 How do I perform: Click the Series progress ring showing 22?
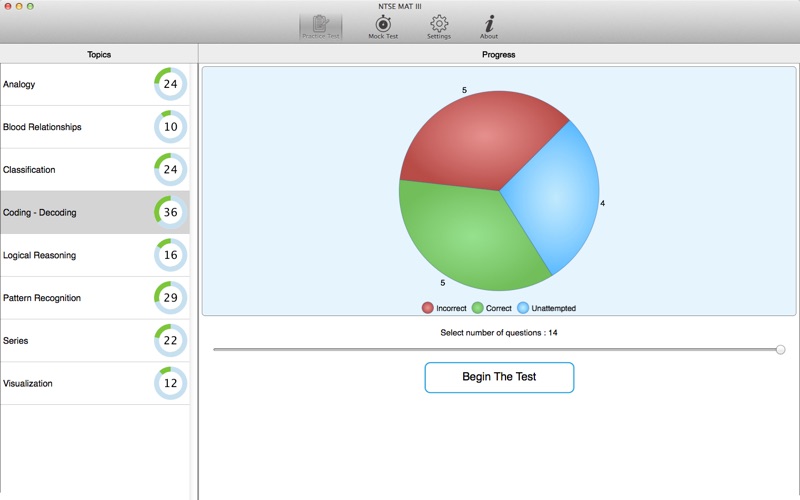pyautogui.click(x=170, y=341)
